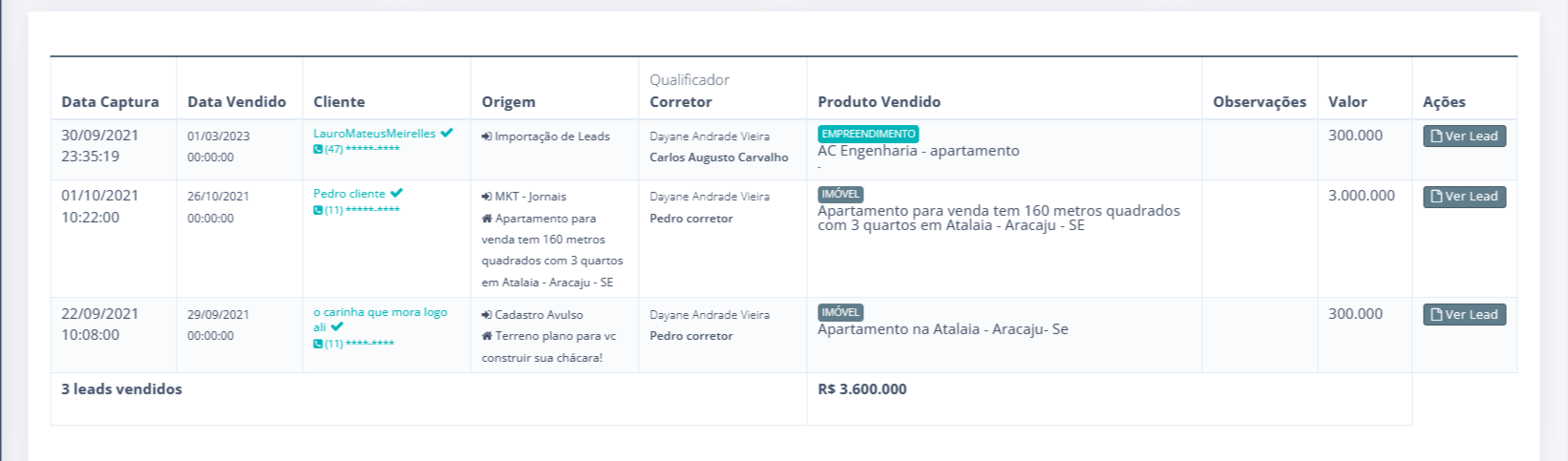1568x461 pixels.
Task: Click the arrow icon before Cadastro Avulso
Action: pyautogui.click(x=487, y=315)
